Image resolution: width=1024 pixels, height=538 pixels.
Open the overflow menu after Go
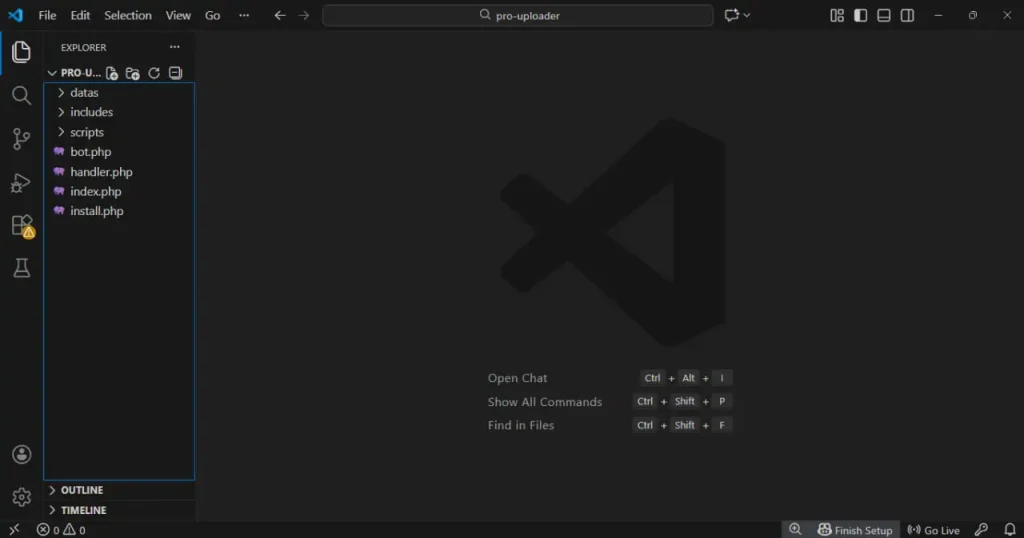(x=244, y=15)
